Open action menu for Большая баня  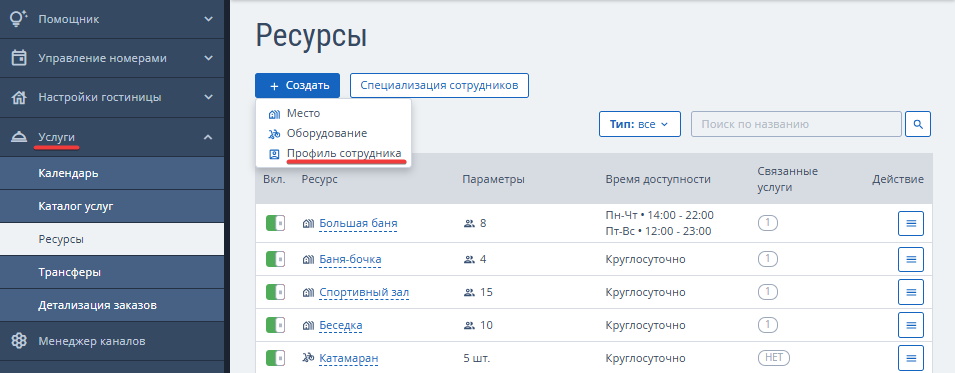pos(911,224)
